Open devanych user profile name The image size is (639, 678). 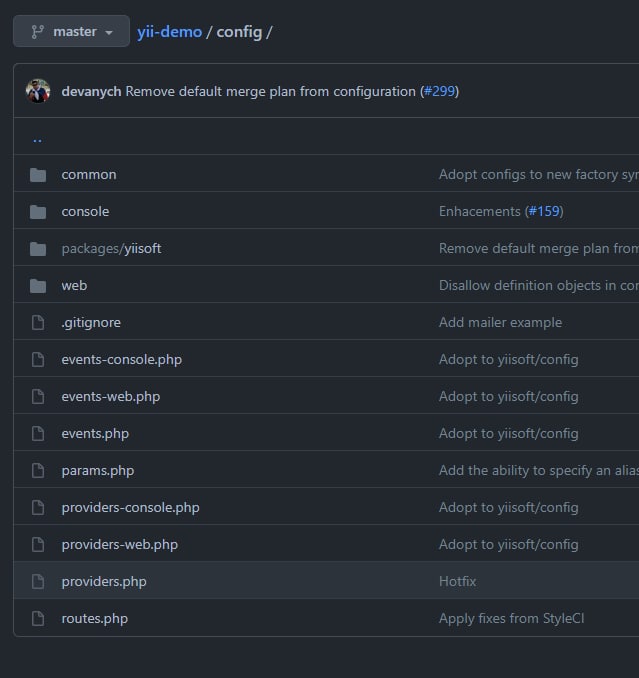point(91,92)
